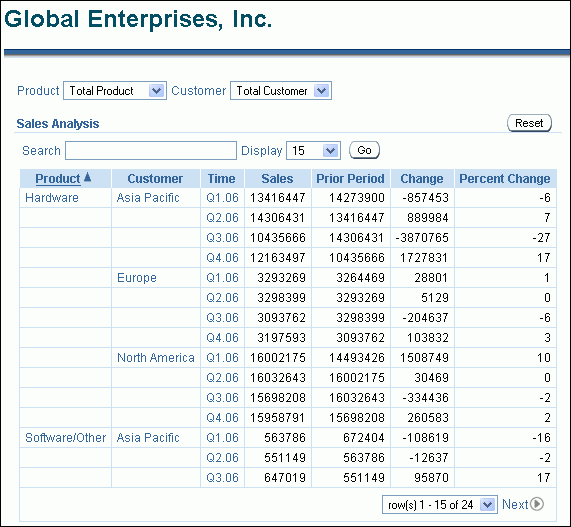
Task: Open the Product dropdown showing Total Product
Action: pyautogui.click(x=115, y=91)
